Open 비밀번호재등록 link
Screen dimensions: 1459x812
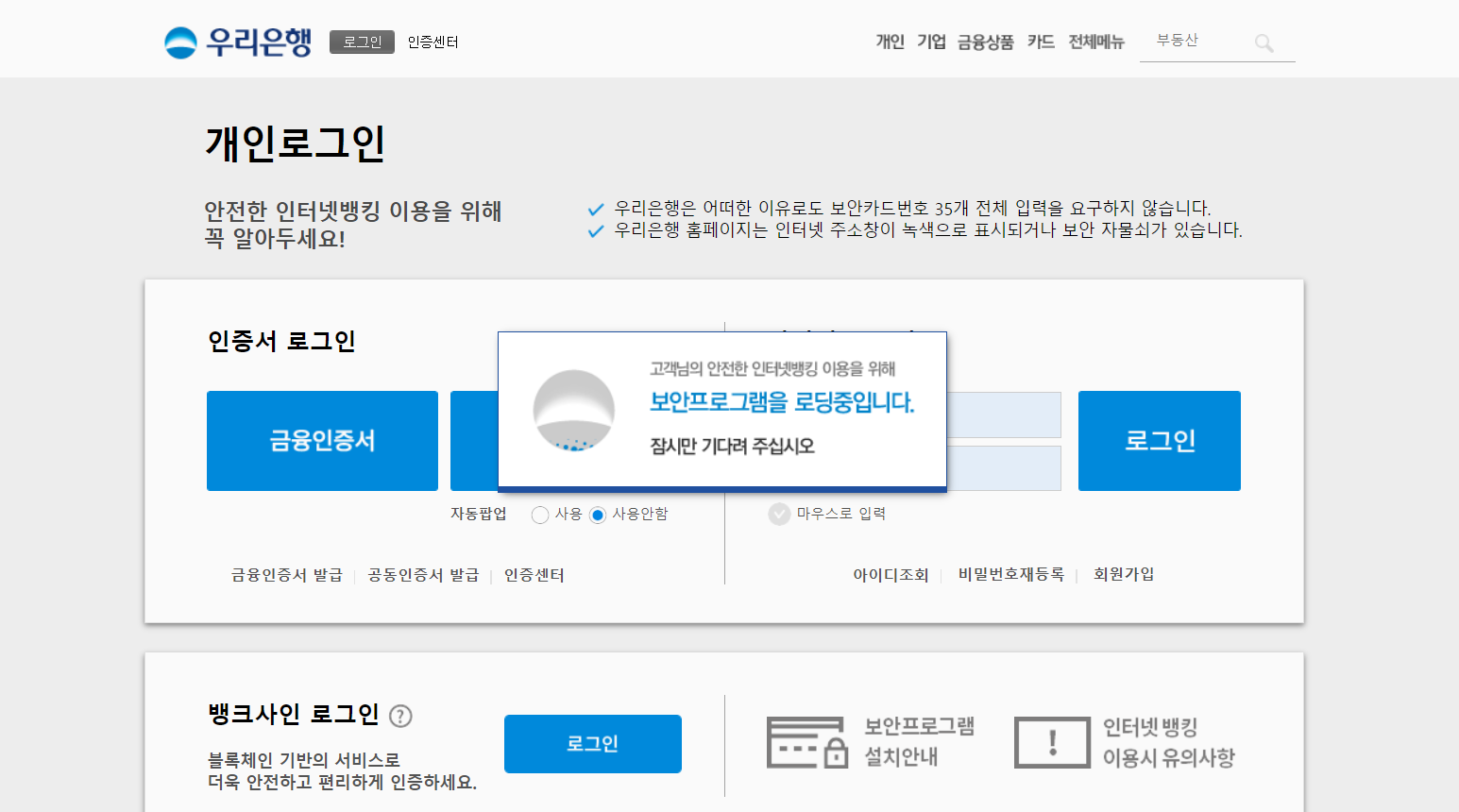point(1011,574)
